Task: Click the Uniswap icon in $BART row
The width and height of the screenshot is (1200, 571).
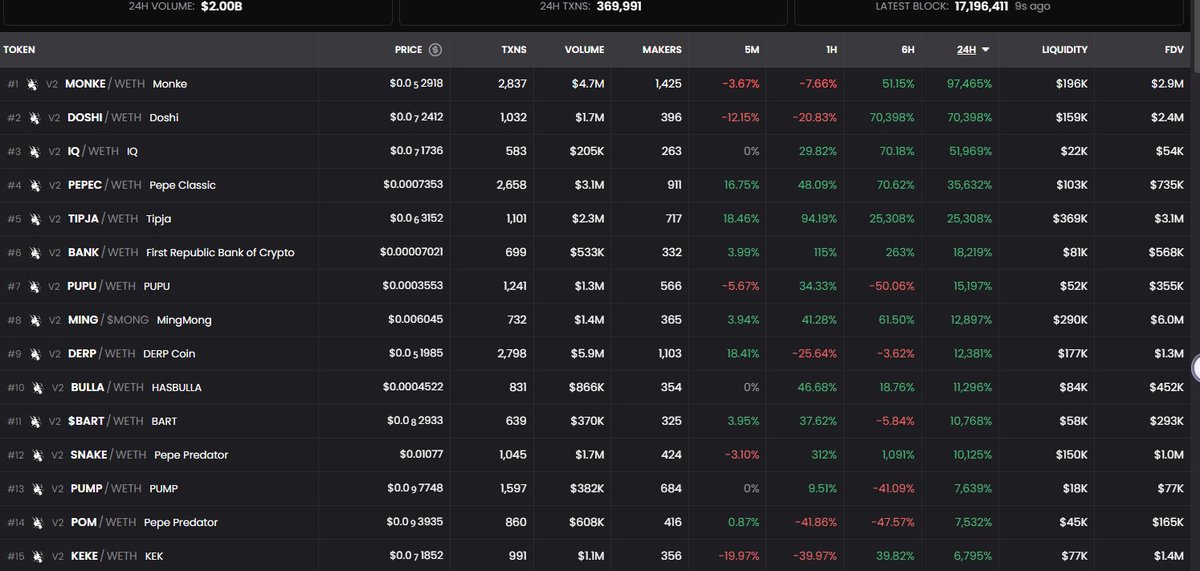Action: (37, 421)
